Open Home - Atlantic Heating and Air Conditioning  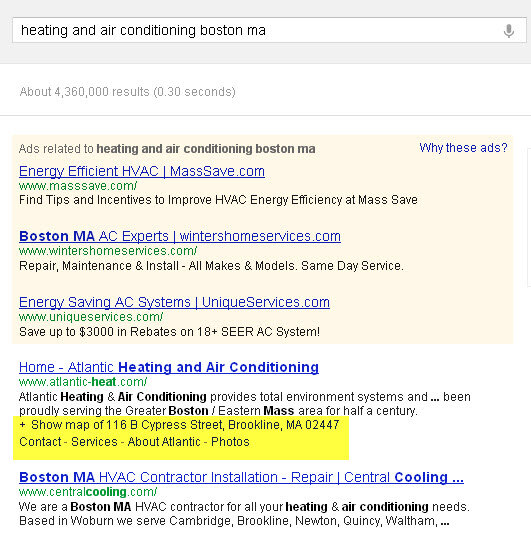(x=169, y=367)
